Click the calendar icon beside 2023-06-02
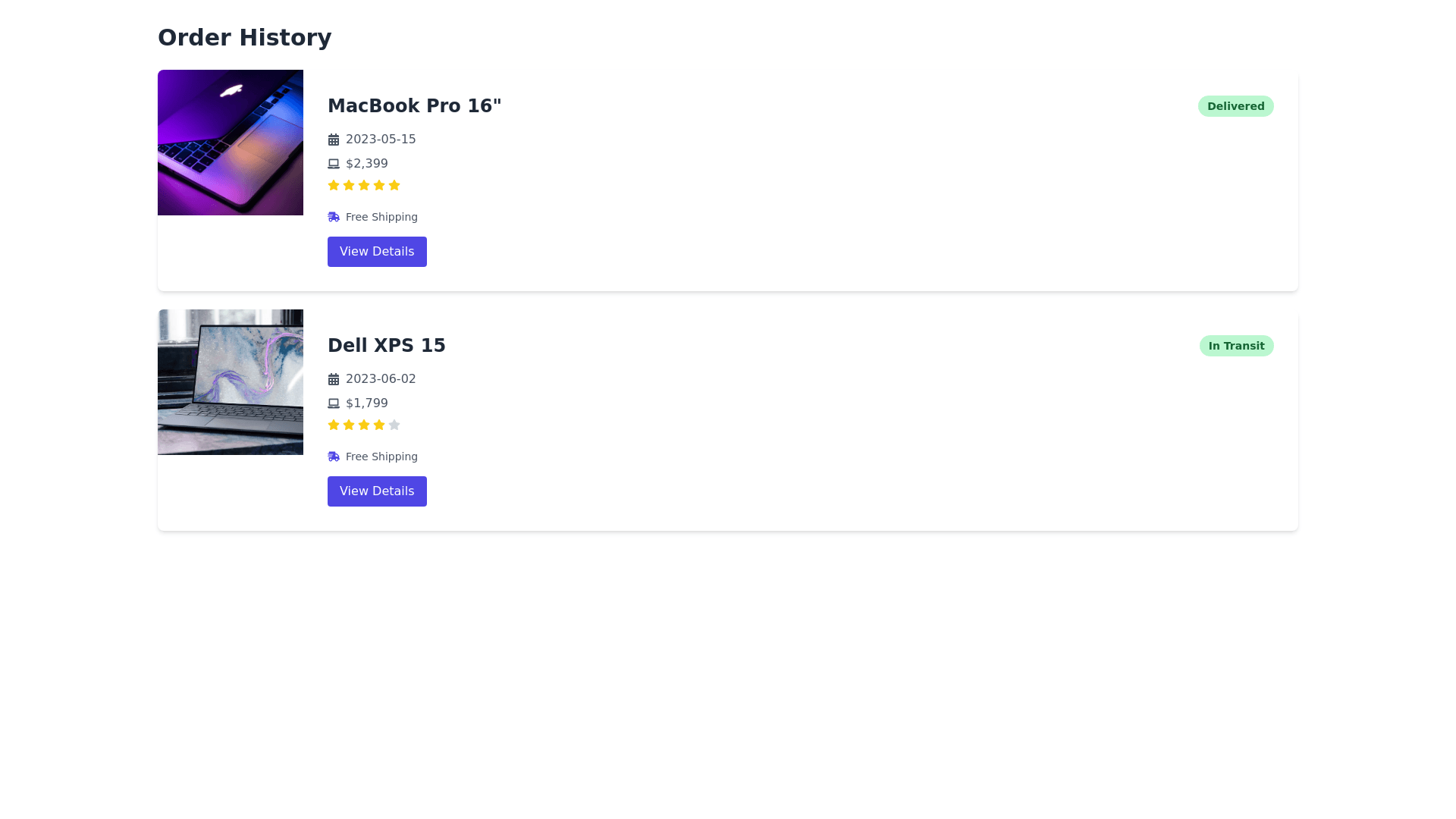The height and width of the screenshot is (819, 1456). click(334, 379)
